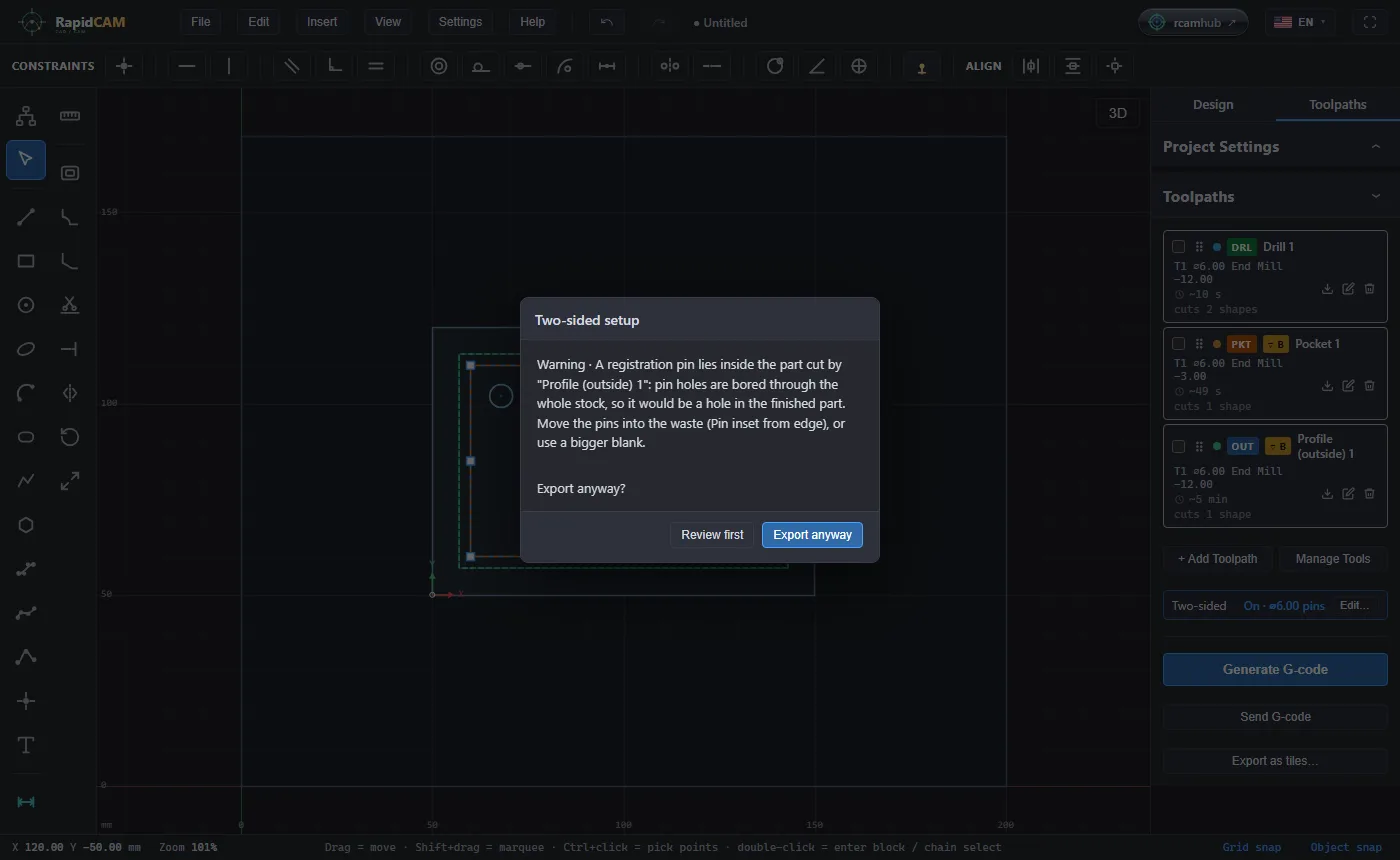Viewport: 1400px width, 860px height.
Task: Open the Settings menu
Action: [460, 22]
